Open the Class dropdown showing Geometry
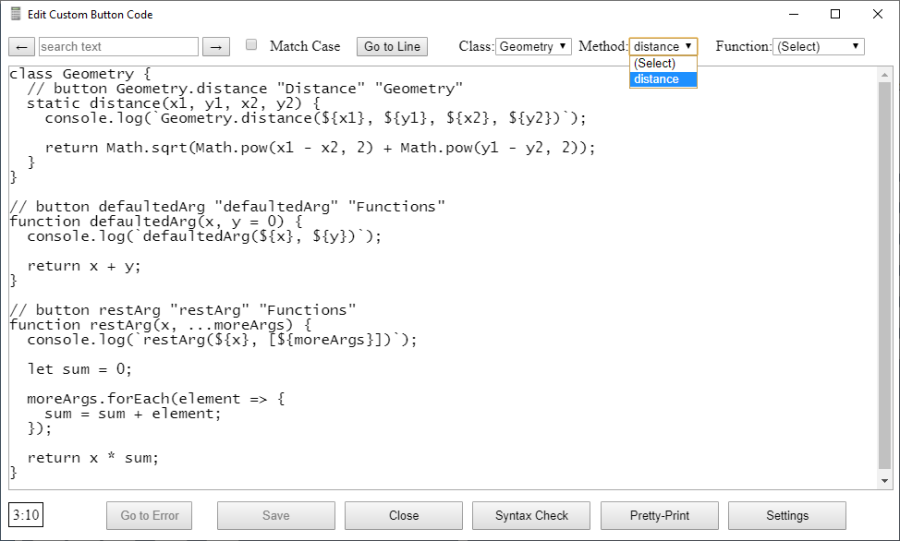This screenshot has width=900, height=541. [x=533, y=47]
